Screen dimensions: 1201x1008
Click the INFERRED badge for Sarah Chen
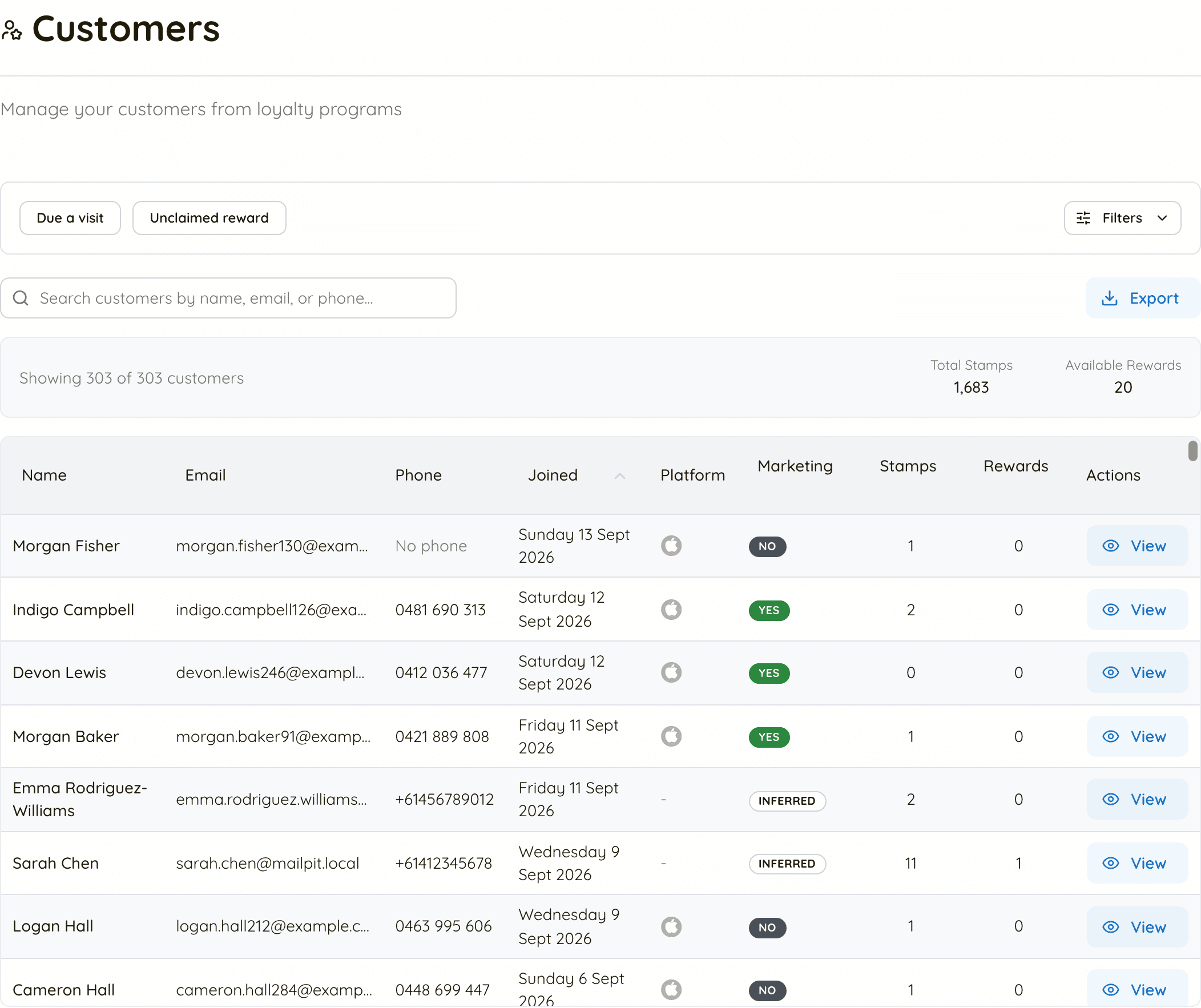coord(788,864)
